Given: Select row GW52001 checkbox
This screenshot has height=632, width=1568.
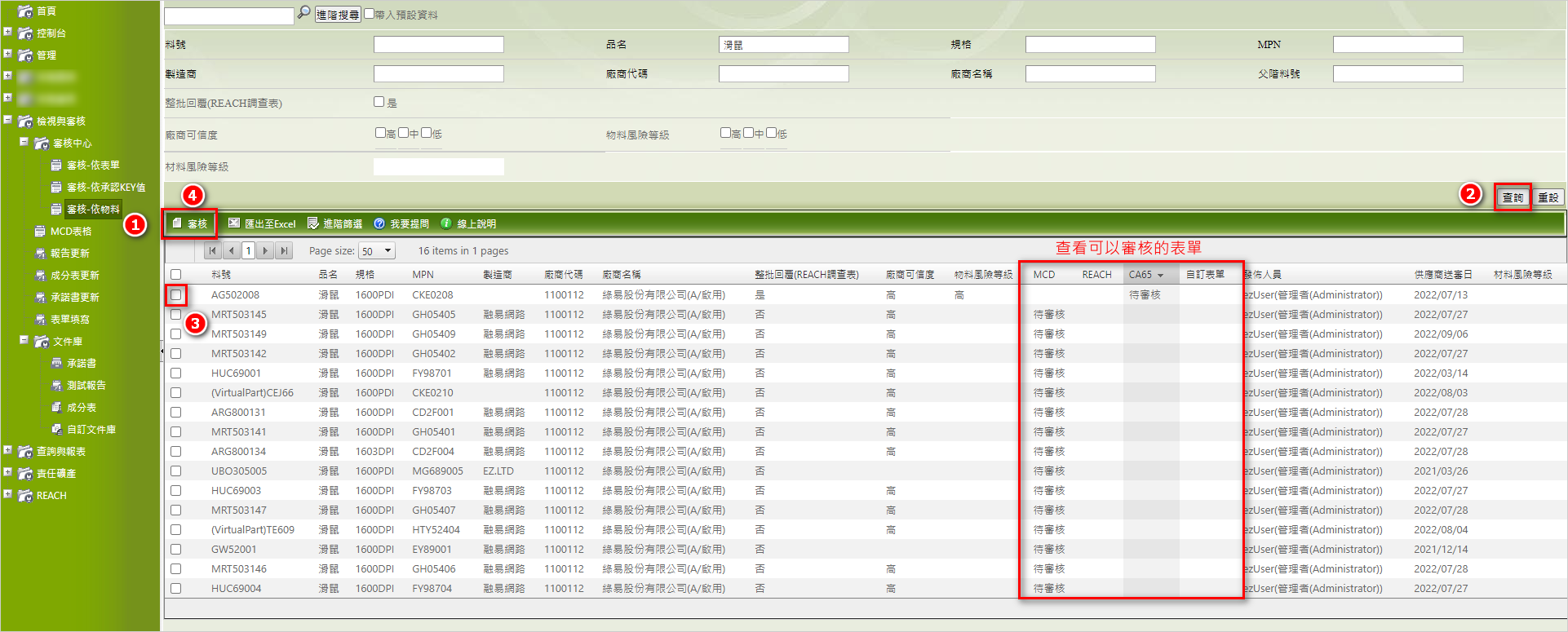Looking at the screenshot, I should point(175,549).
